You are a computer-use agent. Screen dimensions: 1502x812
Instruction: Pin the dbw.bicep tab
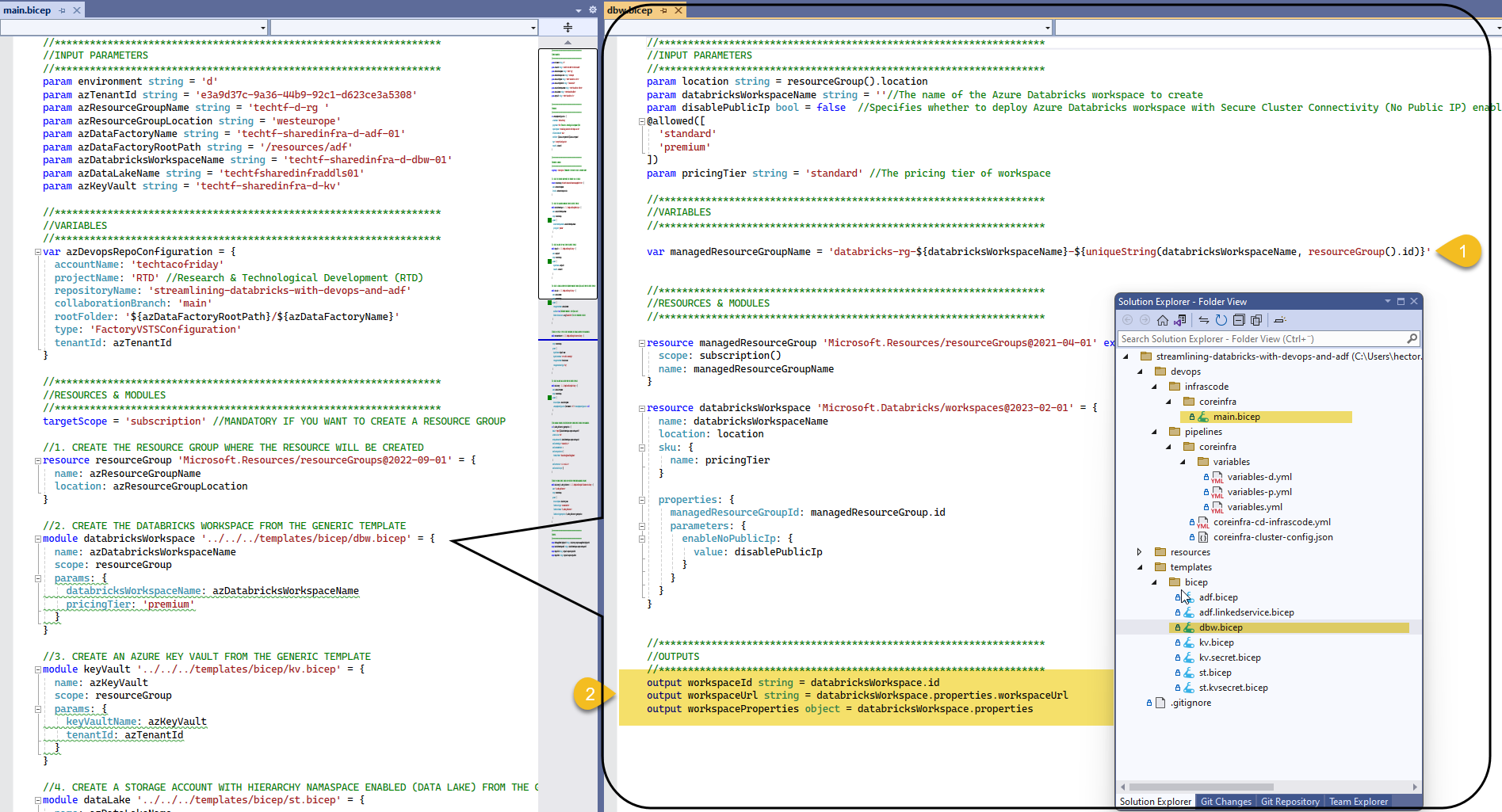tap(664, 10)
